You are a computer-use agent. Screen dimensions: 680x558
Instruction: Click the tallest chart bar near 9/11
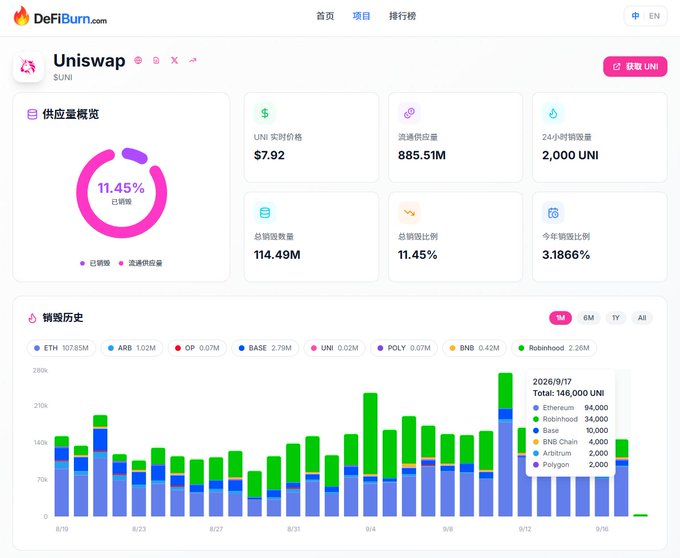(x=505, y=444)
